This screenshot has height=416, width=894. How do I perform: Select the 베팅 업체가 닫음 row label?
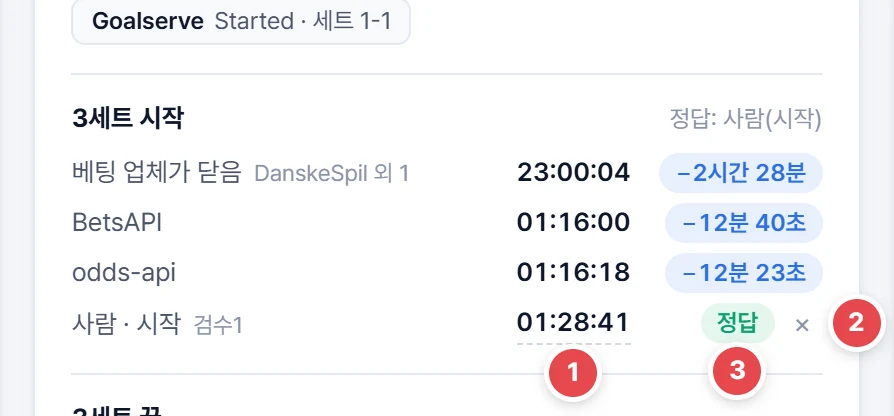pyautogui.click(x=157, y=173)
